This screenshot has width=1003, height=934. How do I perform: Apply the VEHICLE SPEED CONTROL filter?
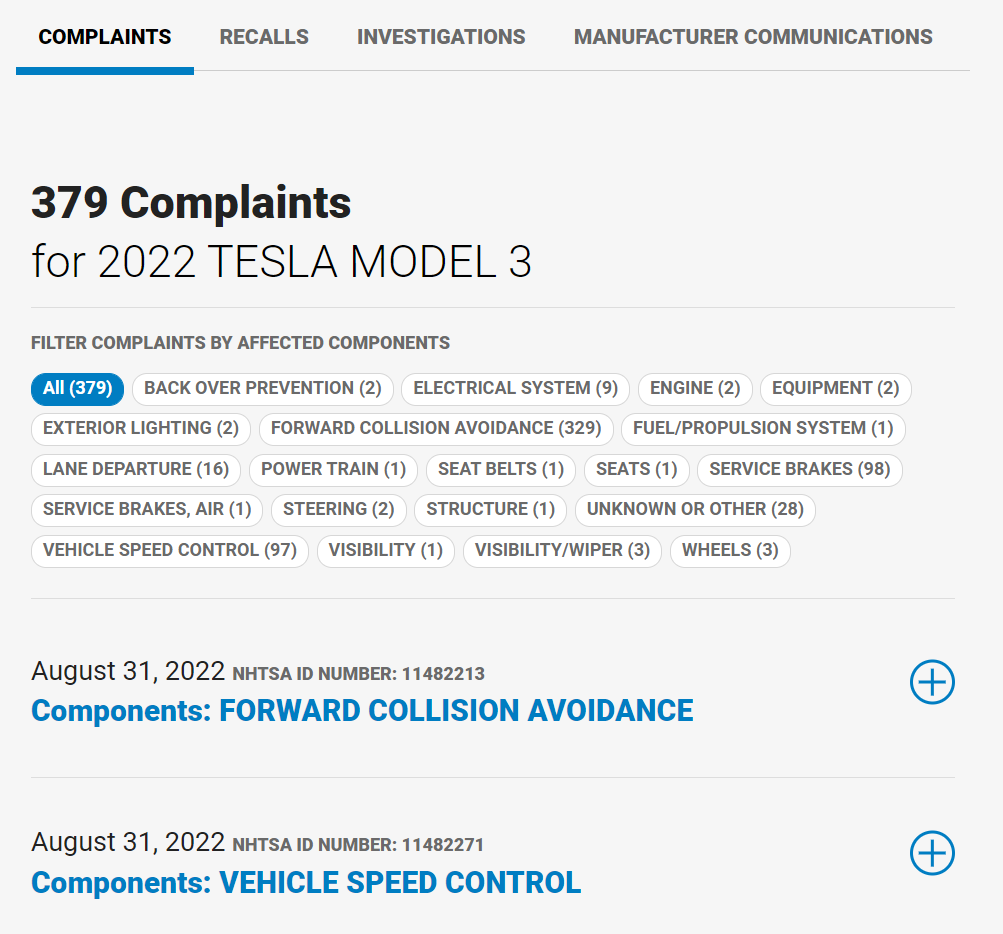[x=168, y=550]
